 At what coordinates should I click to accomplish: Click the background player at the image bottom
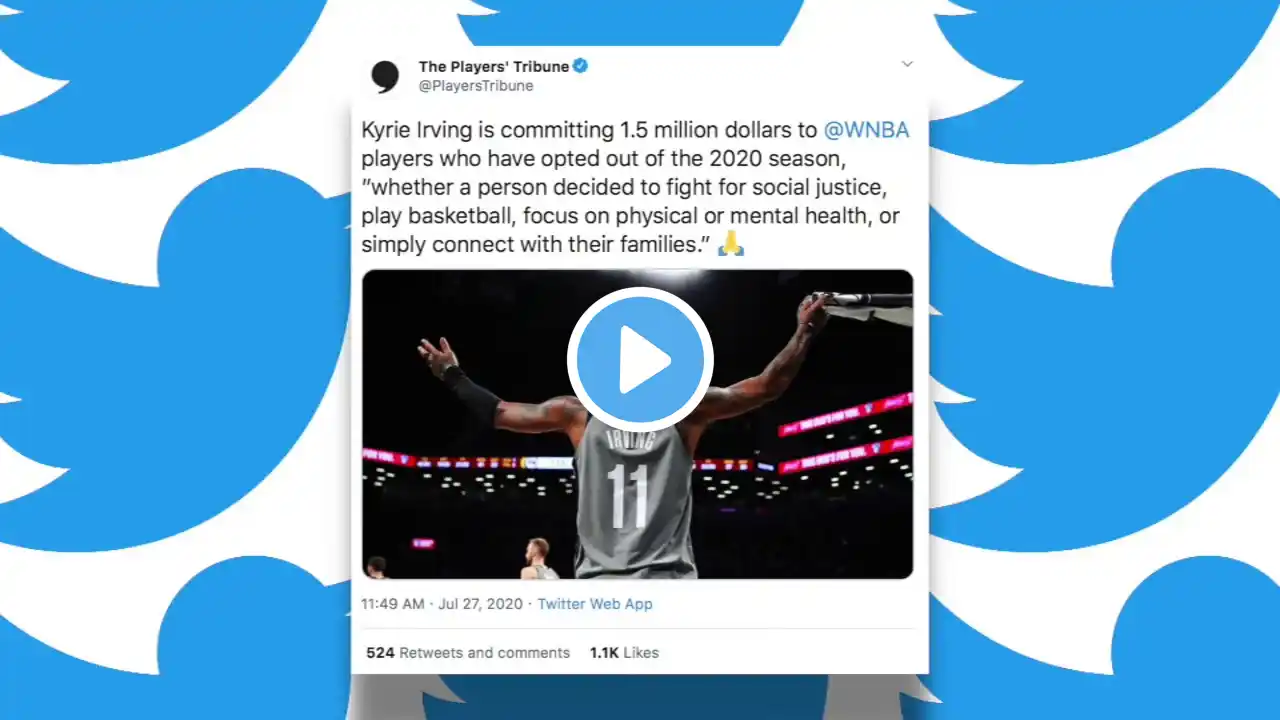tap(539, 560)
